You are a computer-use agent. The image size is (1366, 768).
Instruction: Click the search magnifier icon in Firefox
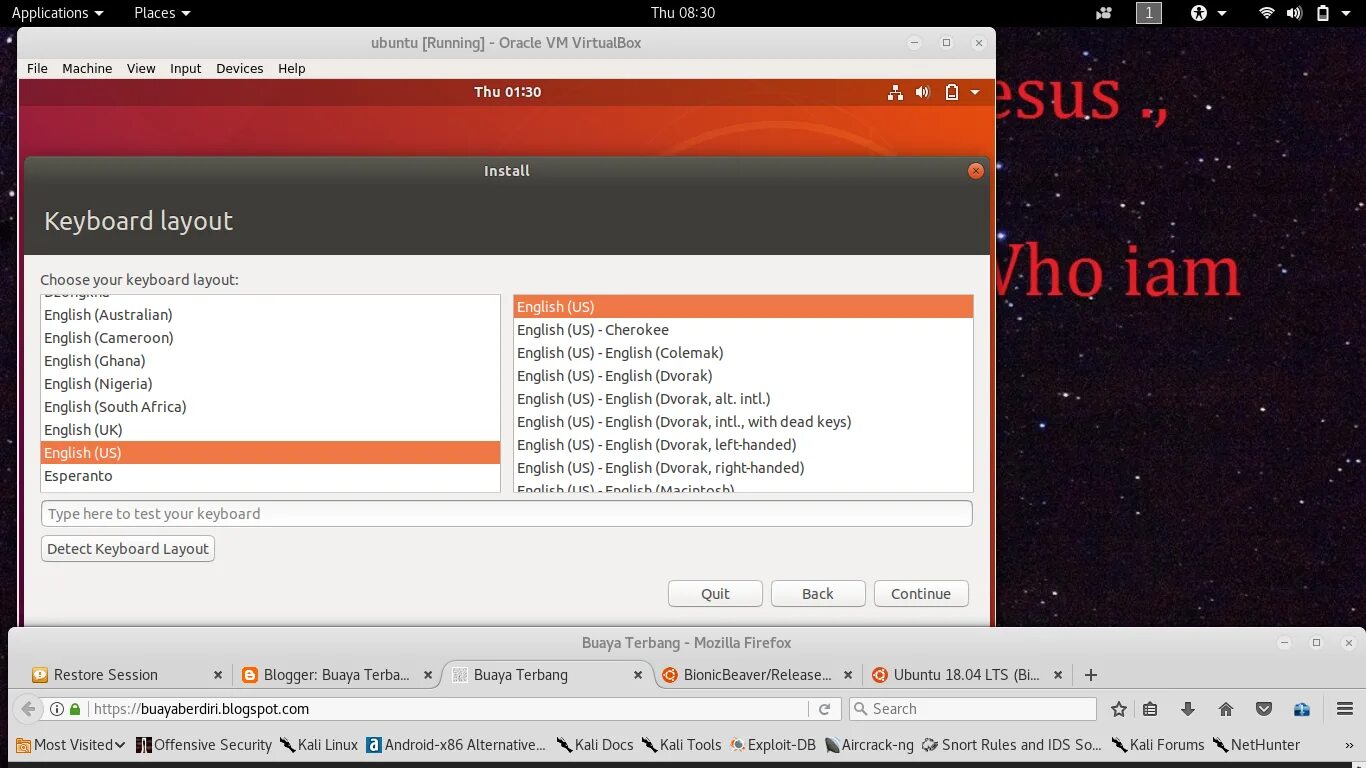[x=860, y=709]
